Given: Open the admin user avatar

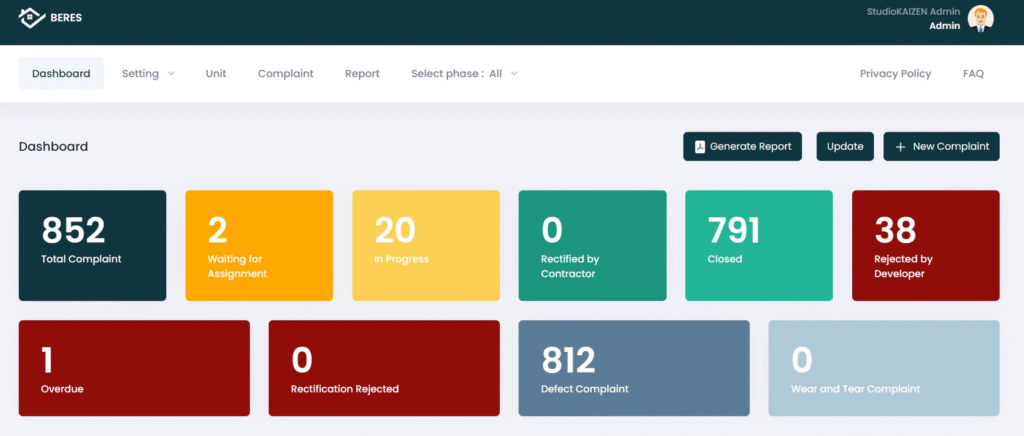Looking at the screenshot, I should tap(981, 19).
